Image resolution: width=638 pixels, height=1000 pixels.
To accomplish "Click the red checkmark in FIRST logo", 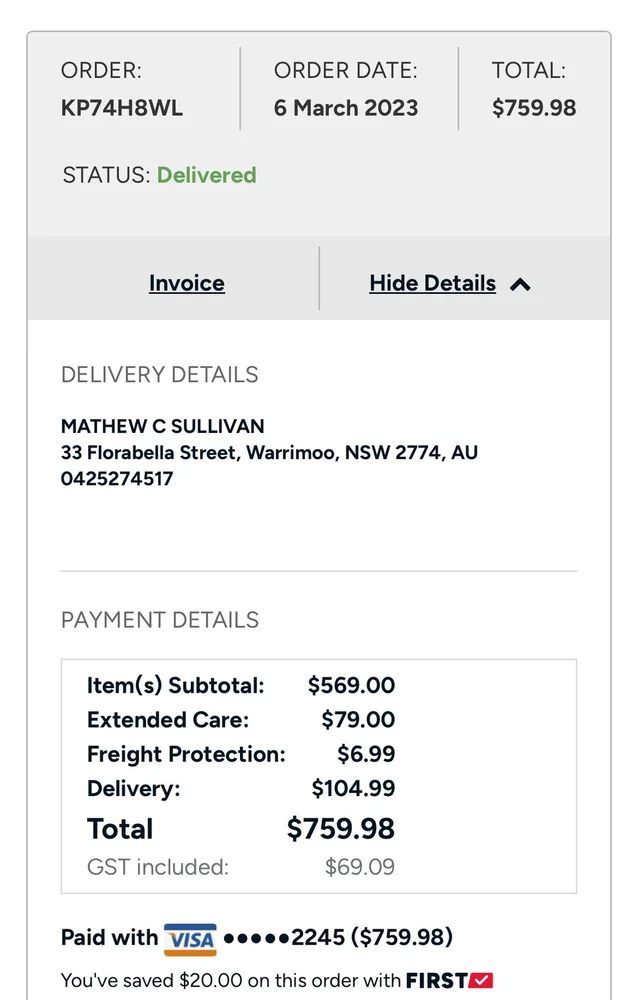I will [x=482, y=980].
